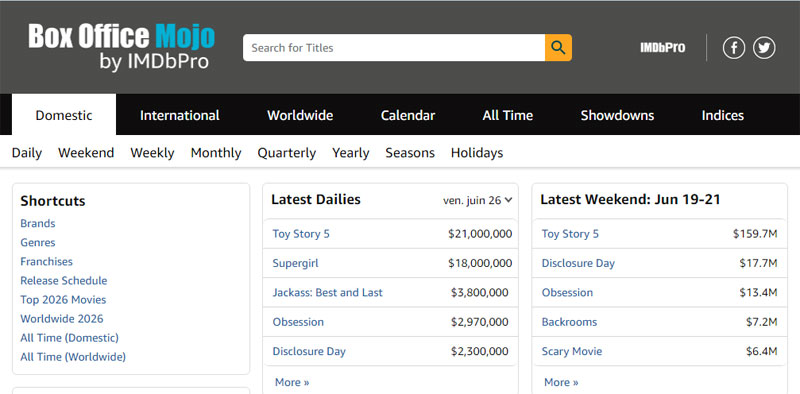This screenshot has width=800, height=394.
Task: Go to the Indices tab
Action: pos(722,115)
